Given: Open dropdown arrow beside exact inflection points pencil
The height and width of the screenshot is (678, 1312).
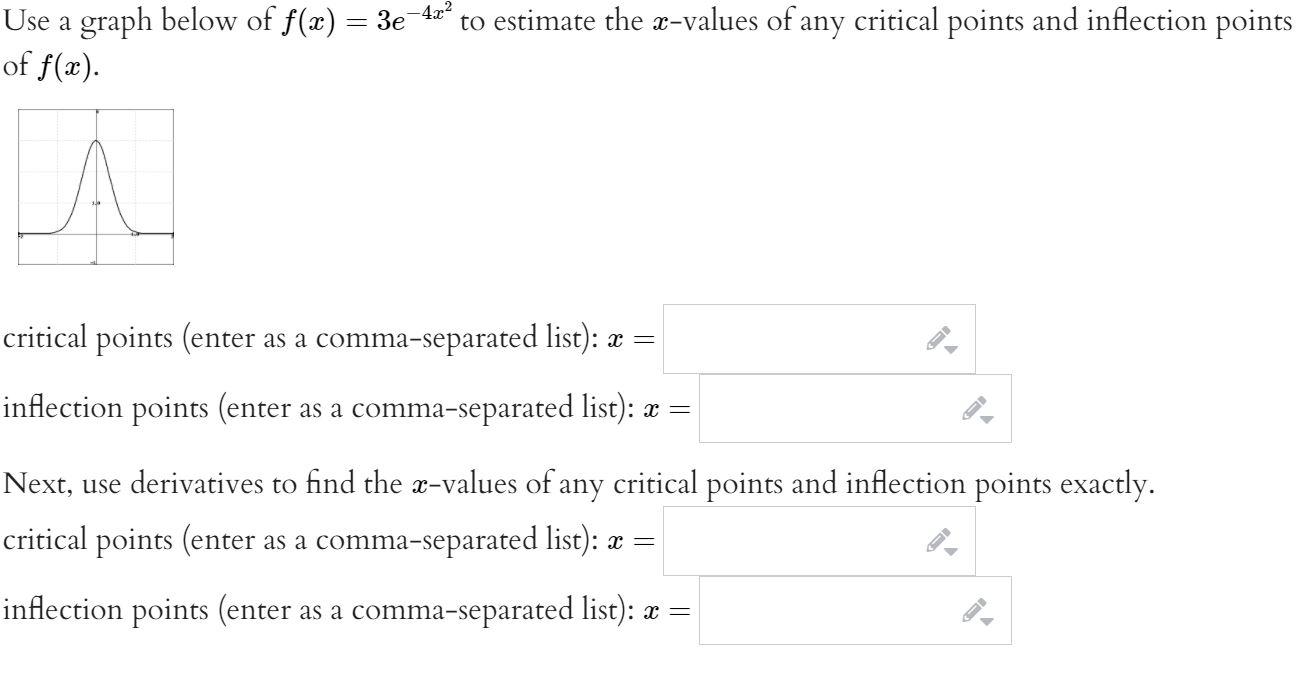Looking at the screenshot, I should 988,620.
